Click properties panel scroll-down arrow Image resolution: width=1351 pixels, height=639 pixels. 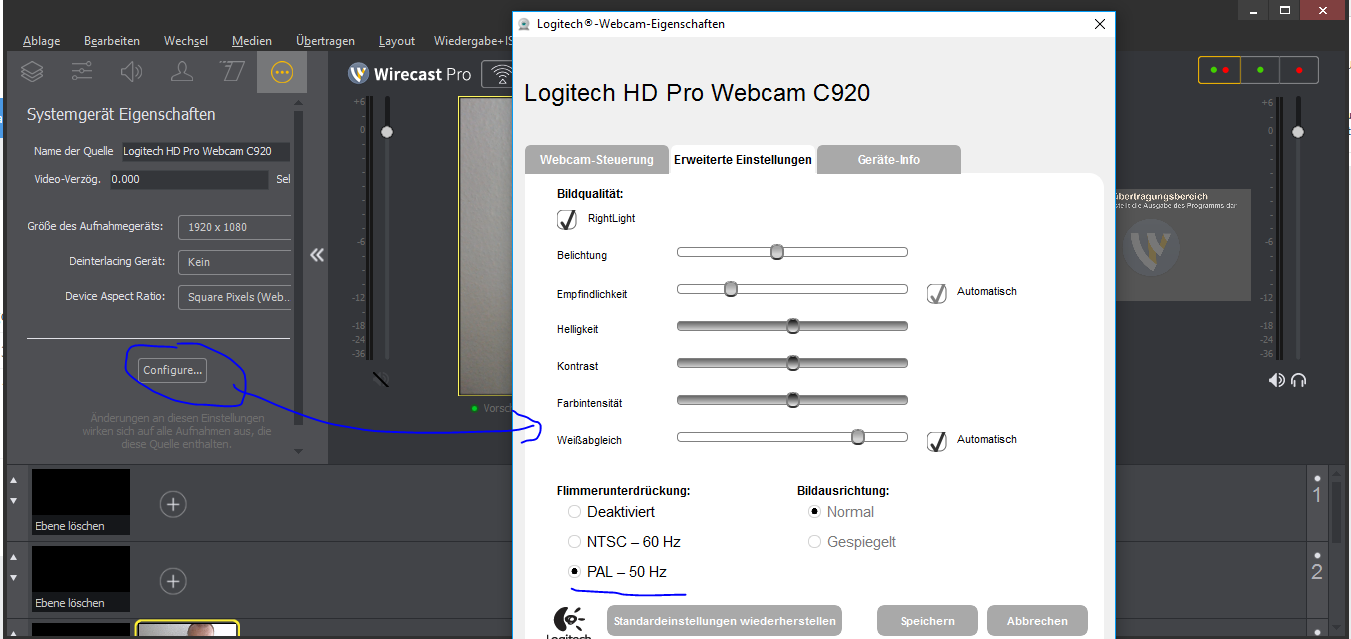click(x=298, y=451)
